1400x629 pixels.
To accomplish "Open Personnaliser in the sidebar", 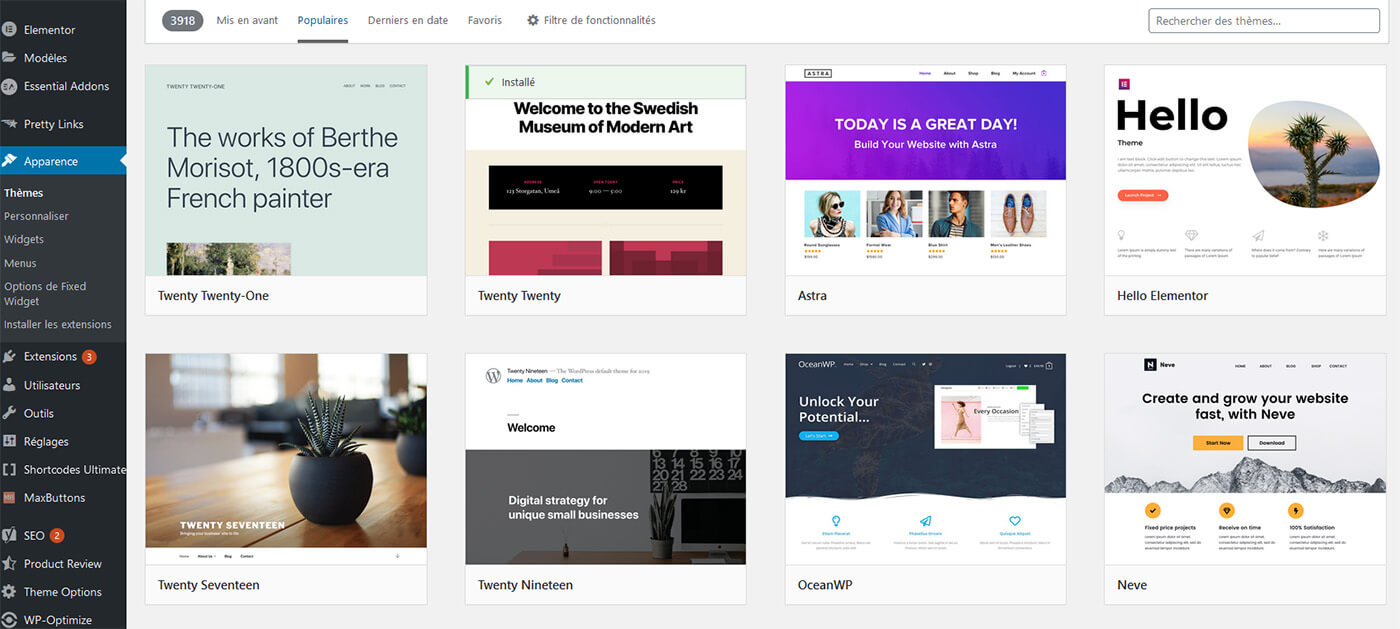I will point(36,216).
